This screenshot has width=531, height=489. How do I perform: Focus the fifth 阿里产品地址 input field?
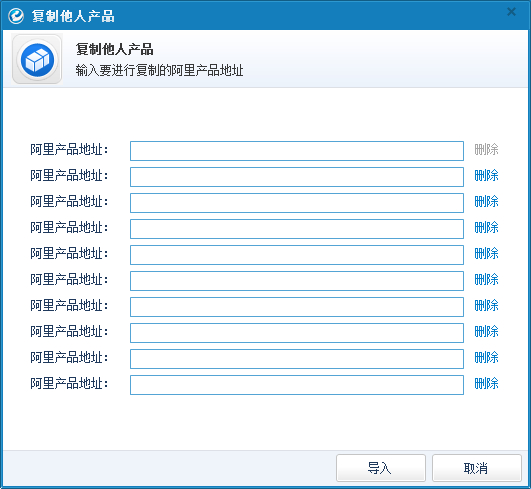(x=297, y=255)
